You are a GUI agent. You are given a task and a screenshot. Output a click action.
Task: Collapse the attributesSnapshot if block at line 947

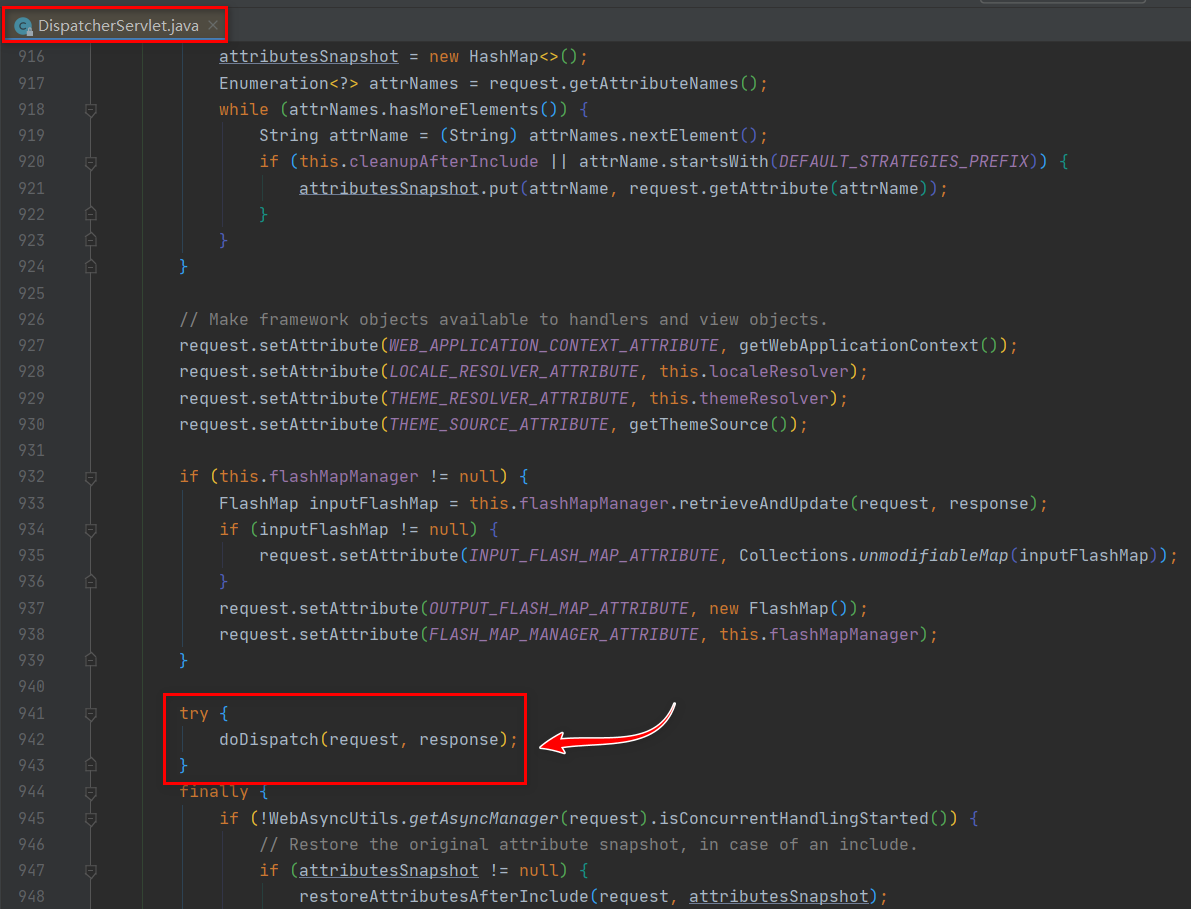[90, 871]
